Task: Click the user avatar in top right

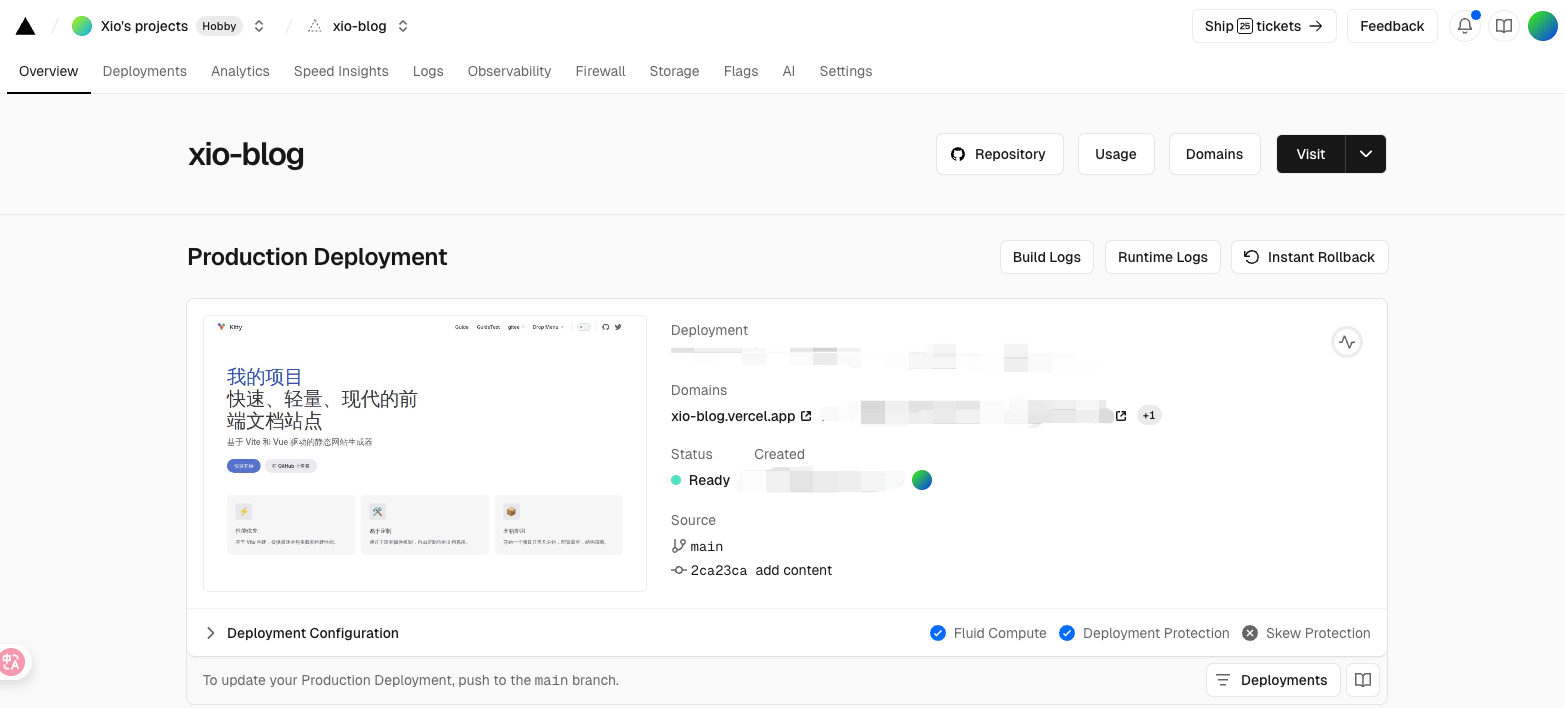Action: (x=1542, y=27)
